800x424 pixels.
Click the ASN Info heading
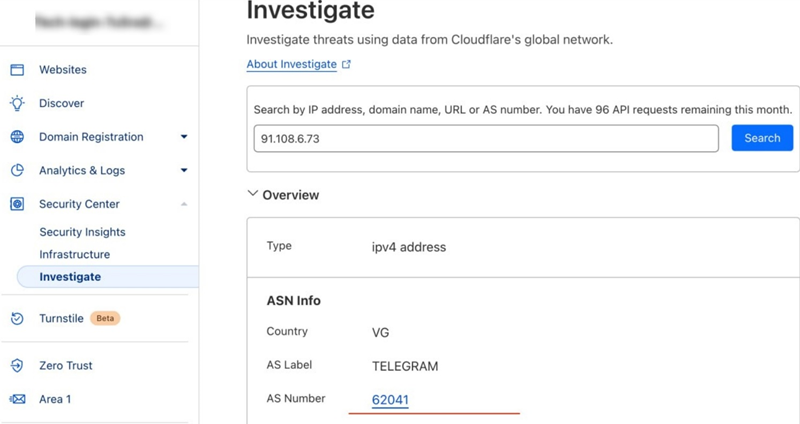tap(294, 301)
